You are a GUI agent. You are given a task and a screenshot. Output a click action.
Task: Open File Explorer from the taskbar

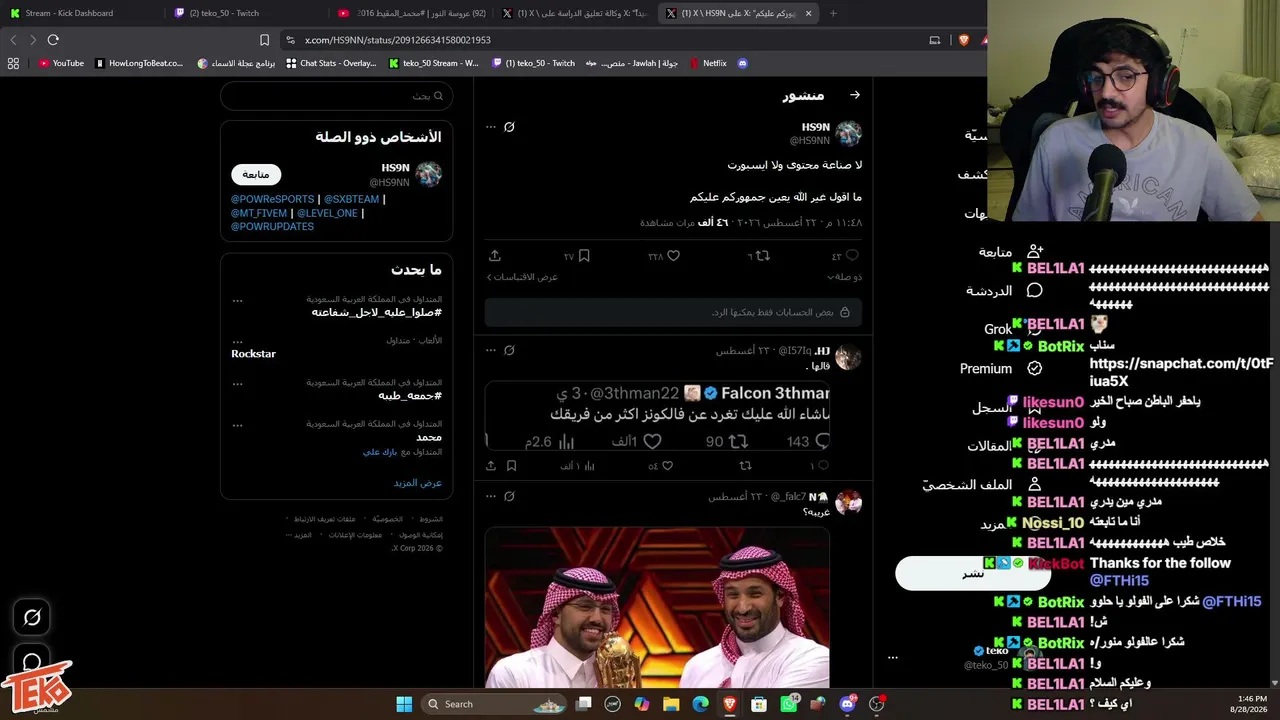click(671, 704)
